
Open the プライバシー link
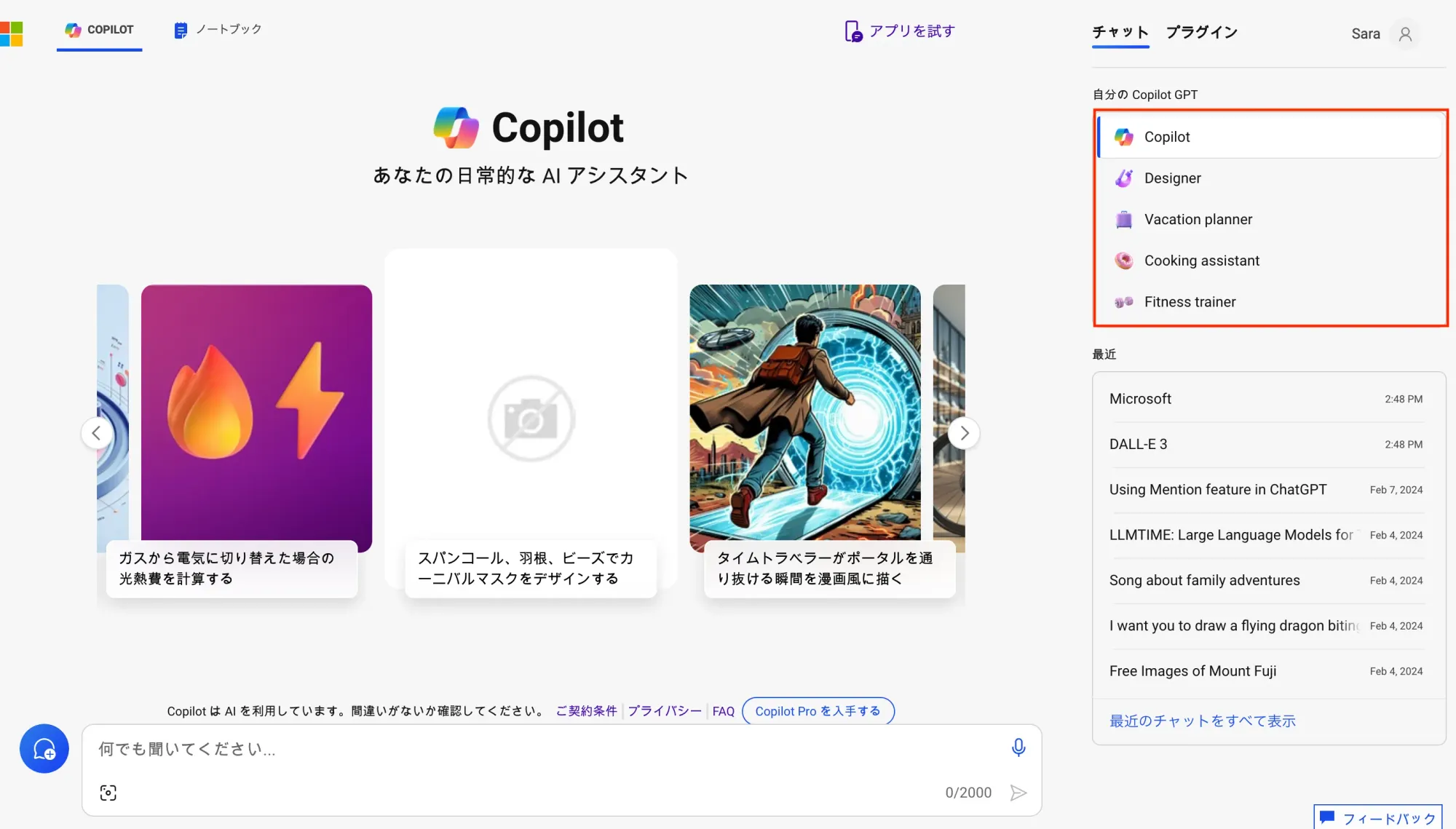[665, 711]
